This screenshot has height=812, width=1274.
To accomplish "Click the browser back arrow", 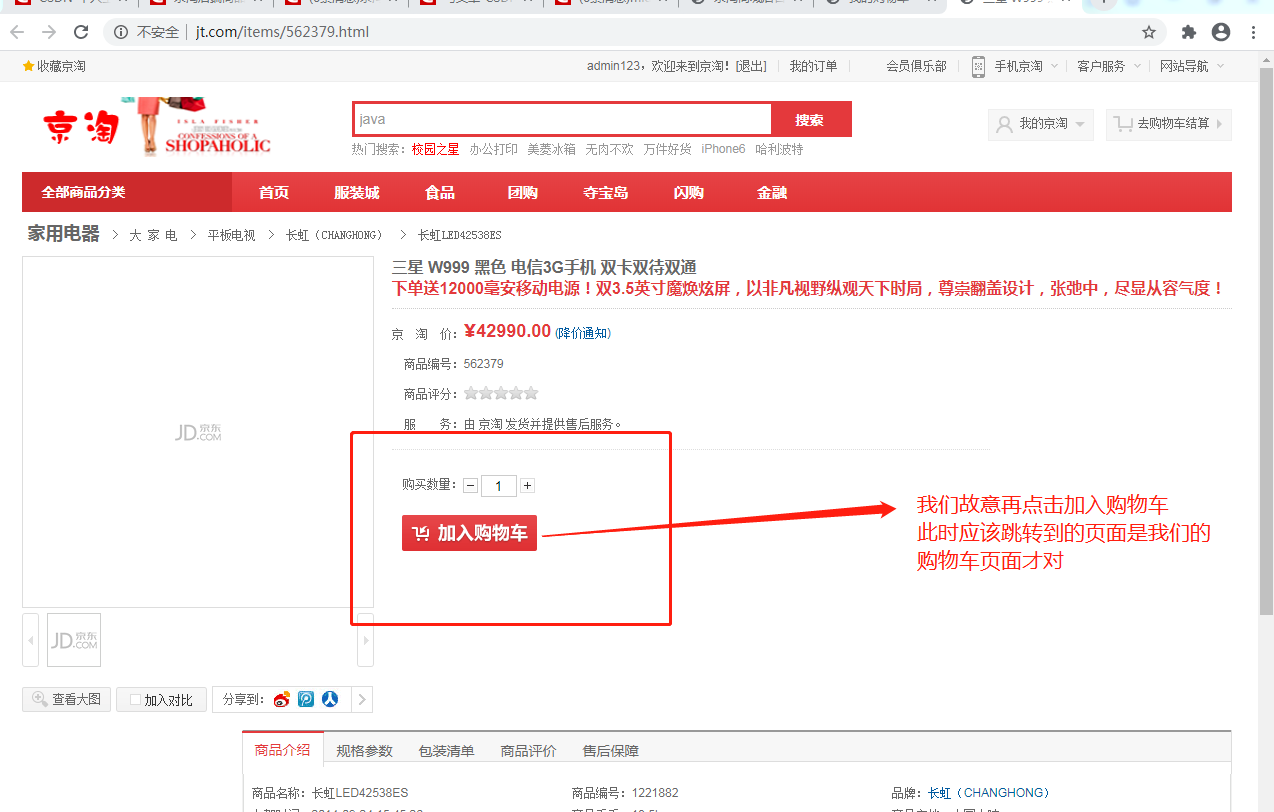I will pos(17,32).
